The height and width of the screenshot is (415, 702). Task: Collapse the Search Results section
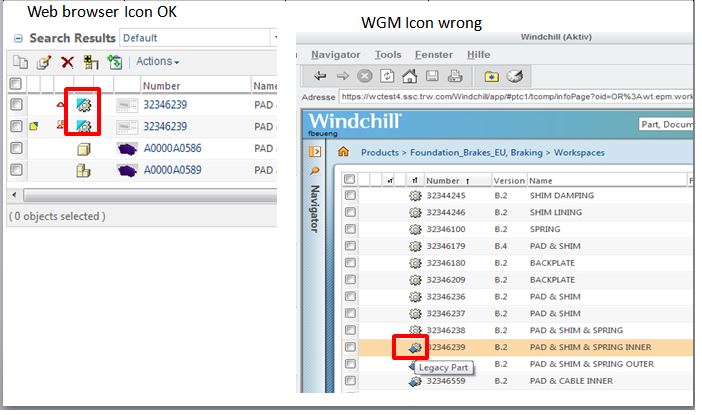[x=18, y=39]
